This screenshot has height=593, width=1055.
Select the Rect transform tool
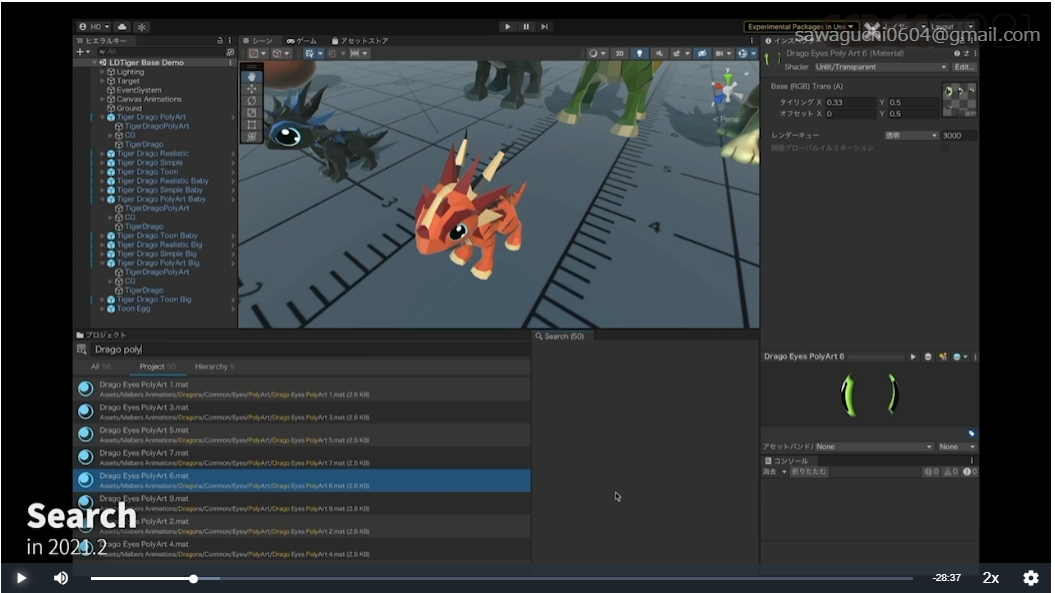252,125
